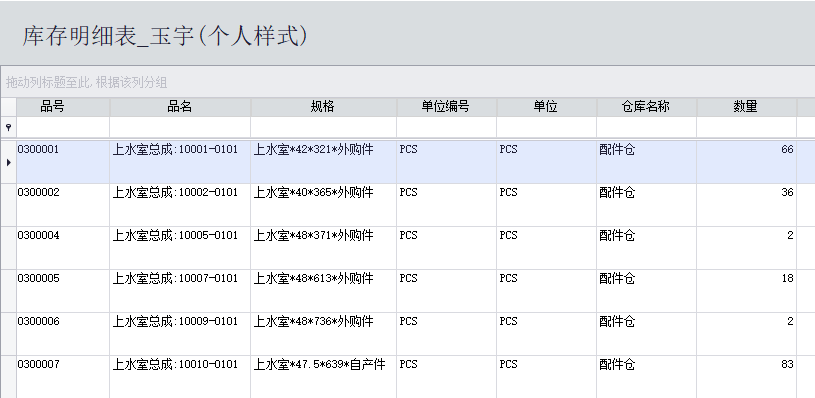Click the 品名 filter input cell
The width and height of the screenshot is (815, 398).
[180, 127]
